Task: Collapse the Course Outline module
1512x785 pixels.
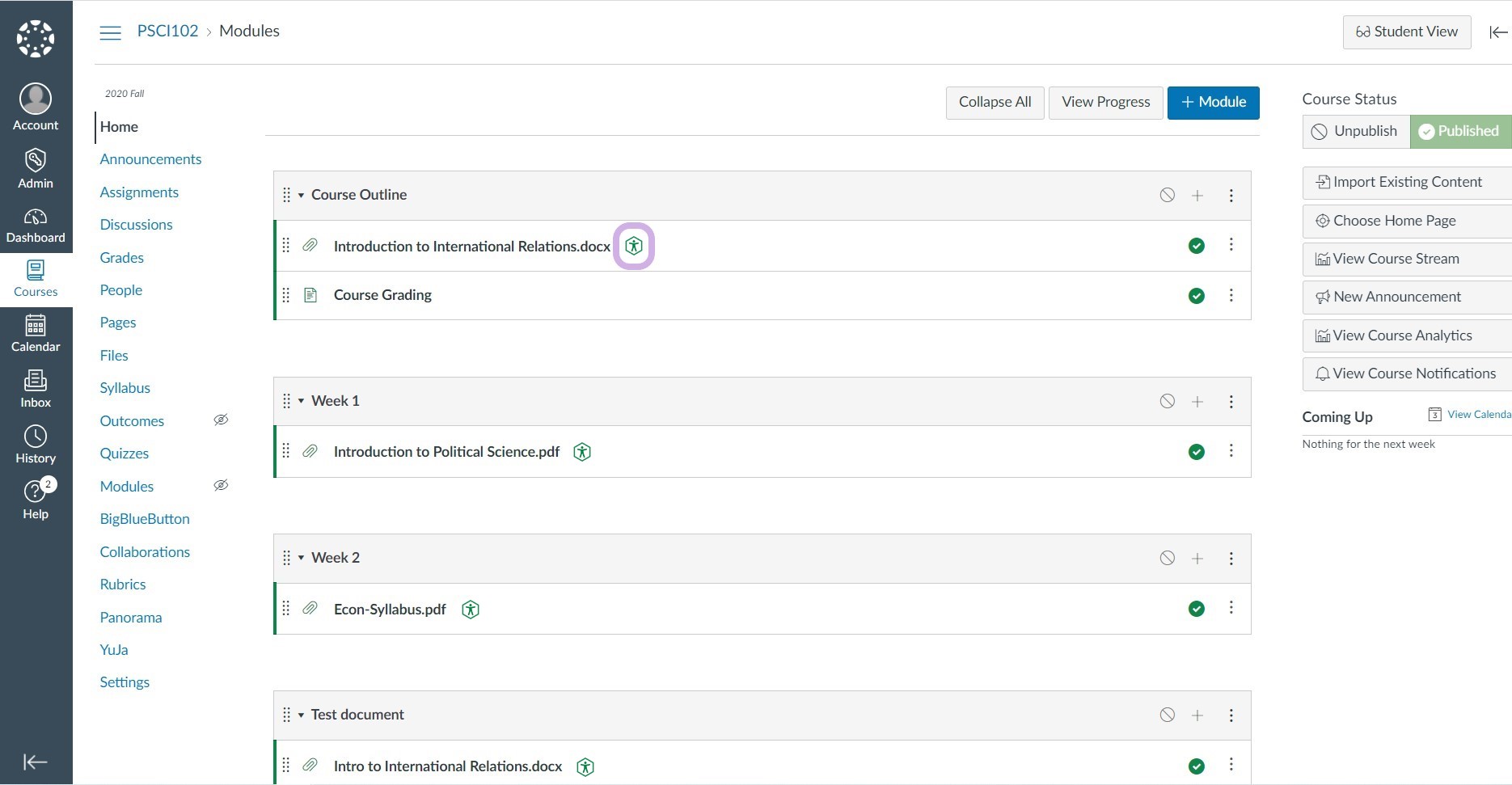Action: pos(301,195)
